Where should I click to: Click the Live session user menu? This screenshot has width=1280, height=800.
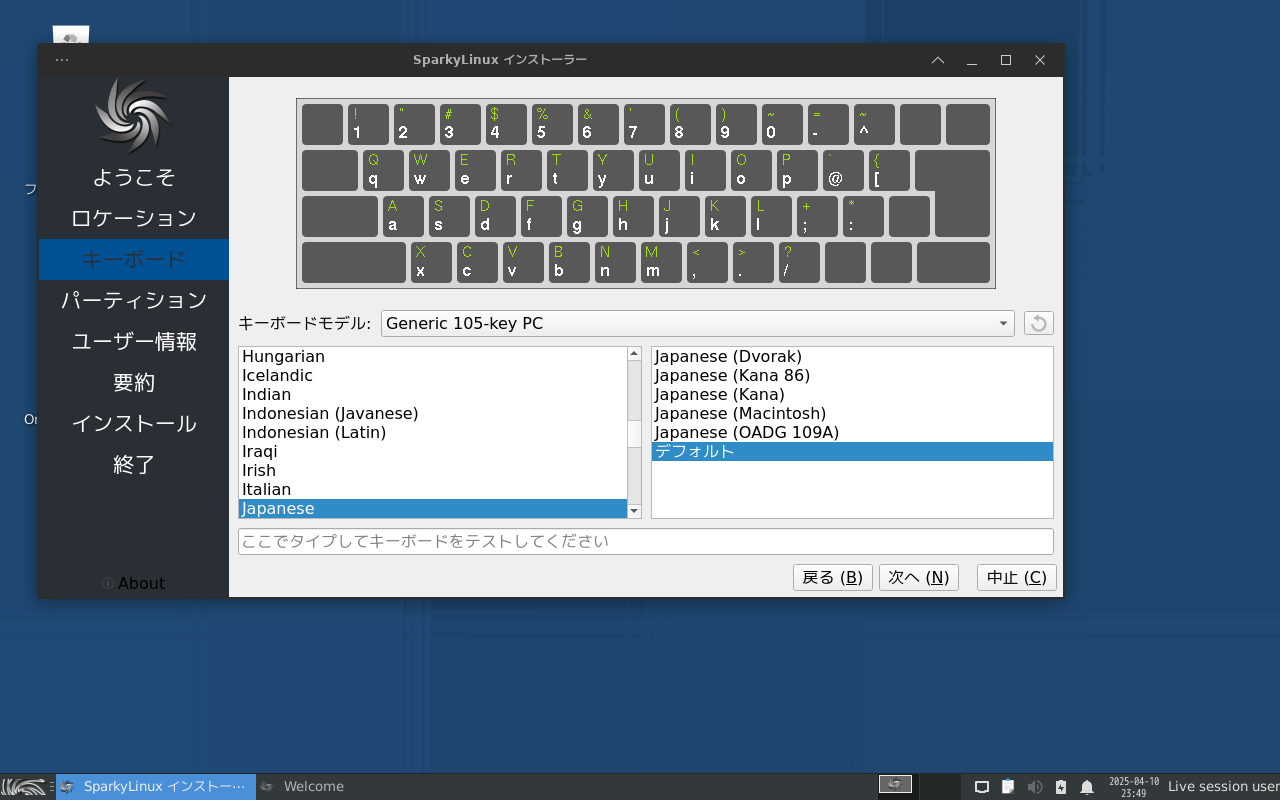coord(1223,787)
